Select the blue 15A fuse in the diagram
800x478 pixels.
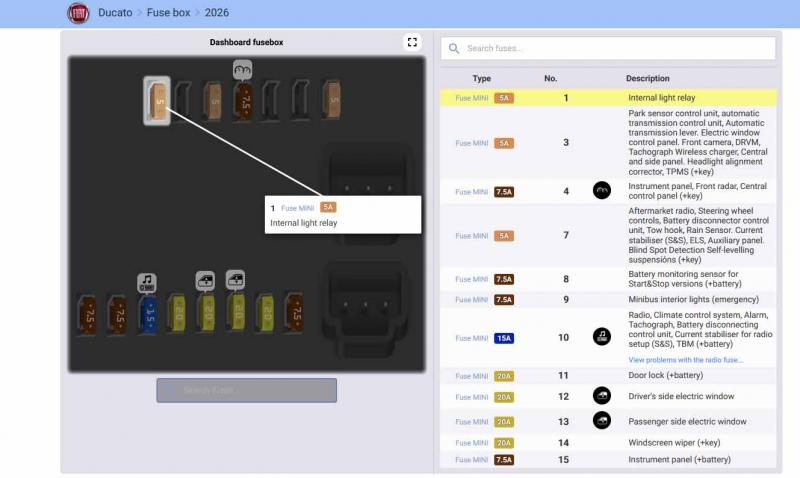148,315
